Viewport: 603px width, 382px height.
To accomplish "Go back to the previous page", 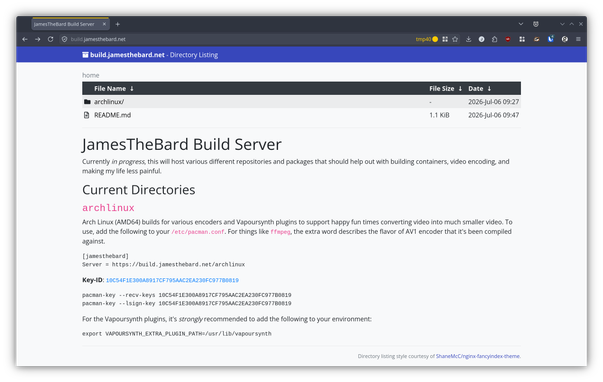I will [x=25, y=39].
